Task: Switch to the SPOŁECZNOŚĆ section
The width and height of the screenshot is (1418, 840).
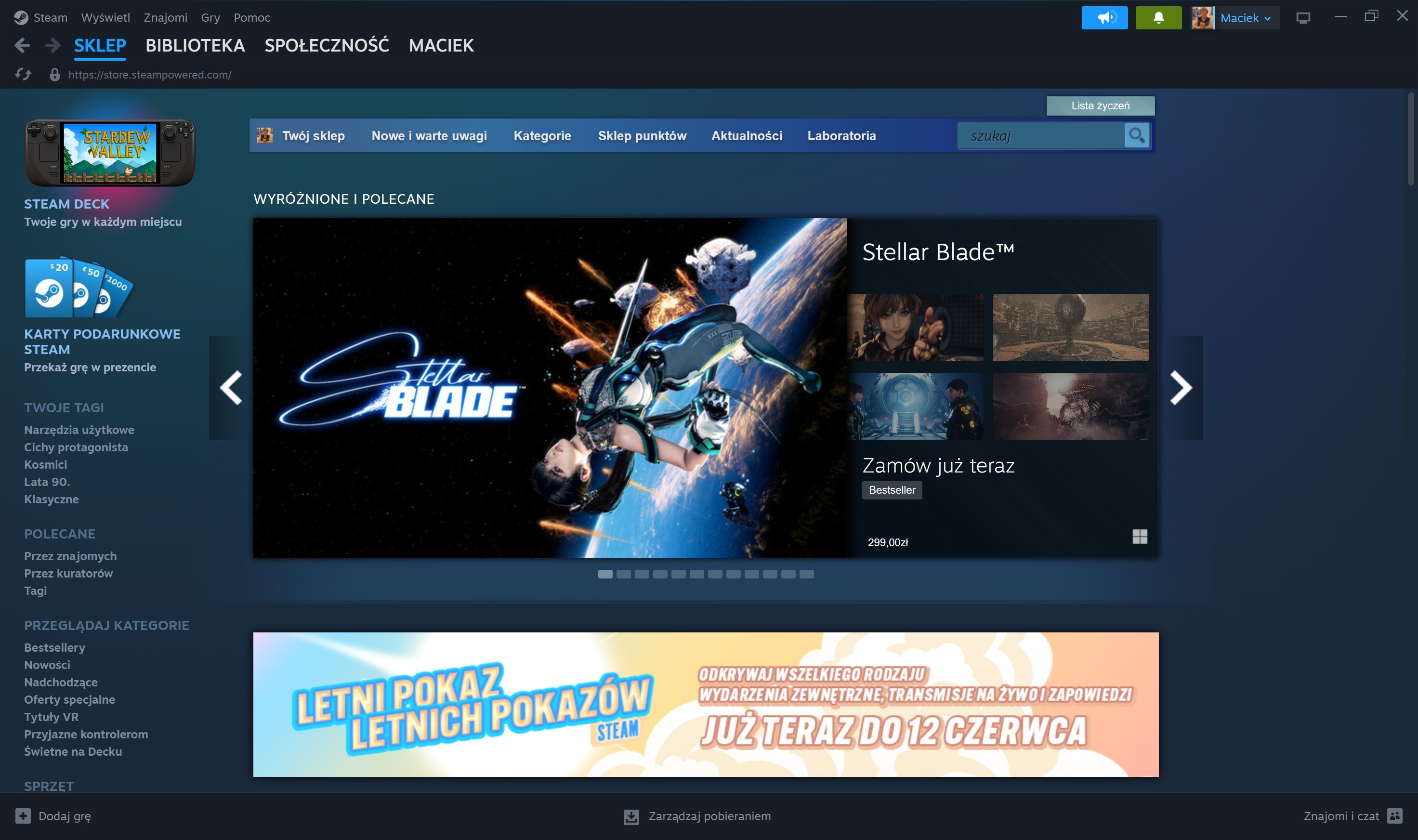Action: pyautogui.click(x=327, y=45)
